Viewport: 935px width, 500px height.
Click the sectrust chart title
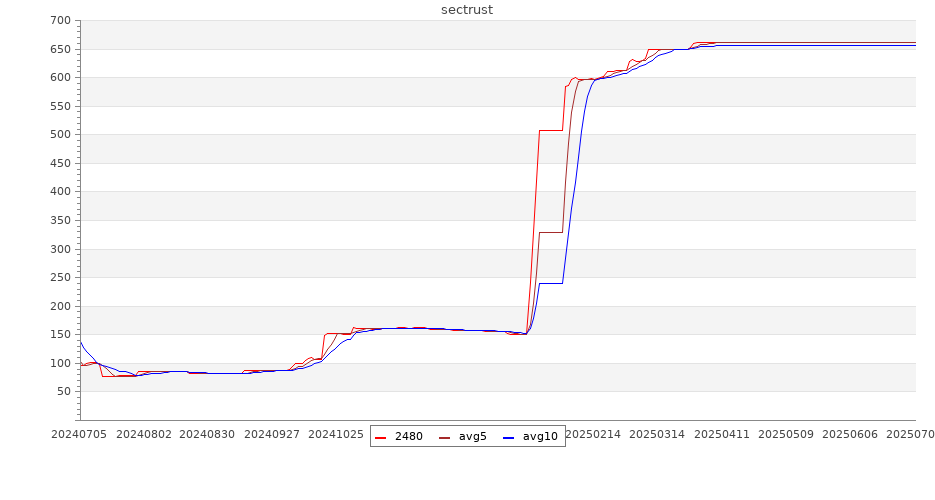(x=467, y=10)
